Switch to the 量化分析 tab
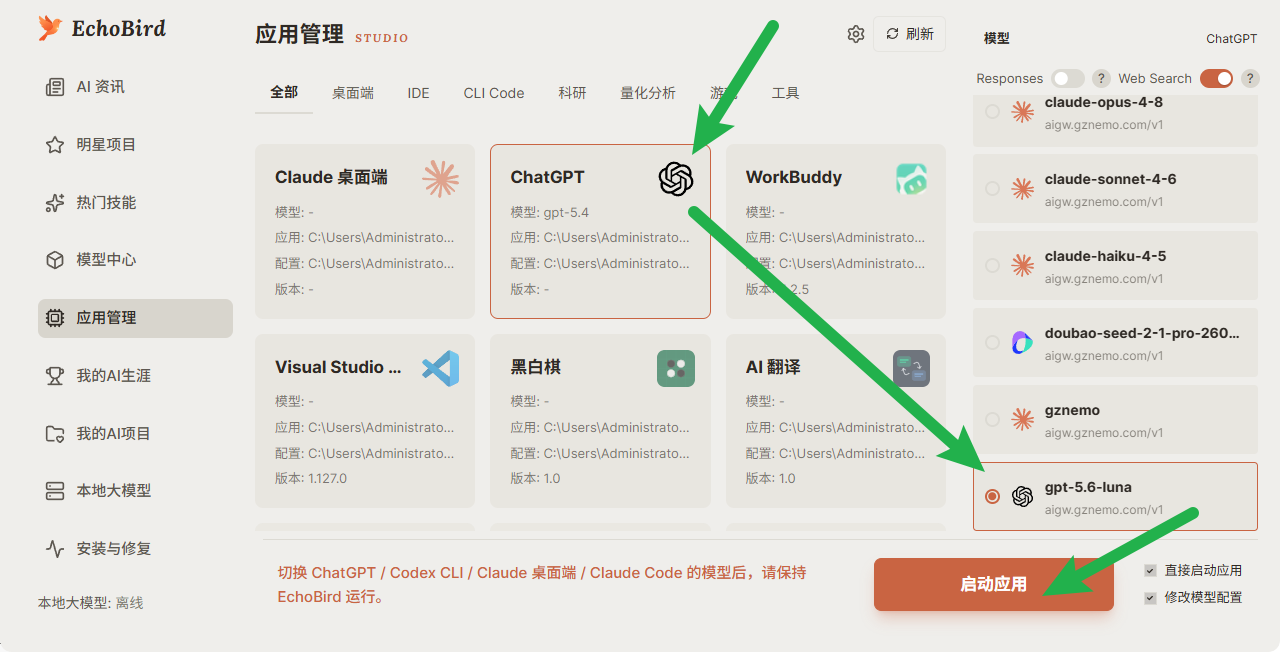Screen dimensions: 1280x652 pos(648,93)
